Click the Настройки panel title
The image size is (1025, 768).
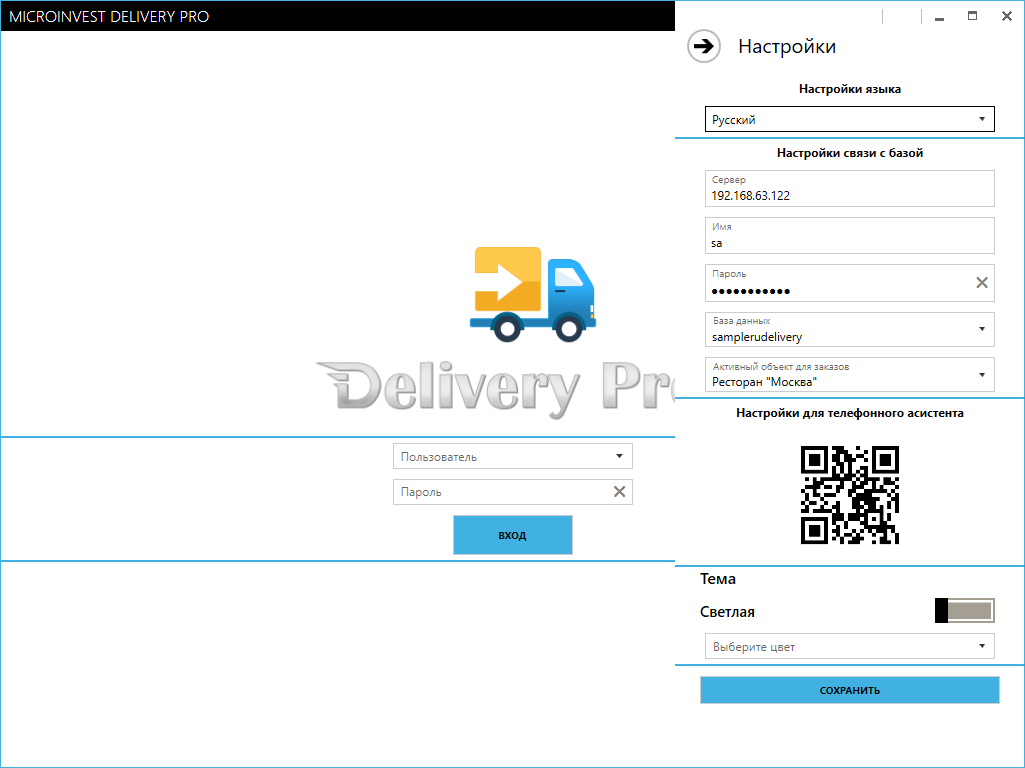[786, 46]
